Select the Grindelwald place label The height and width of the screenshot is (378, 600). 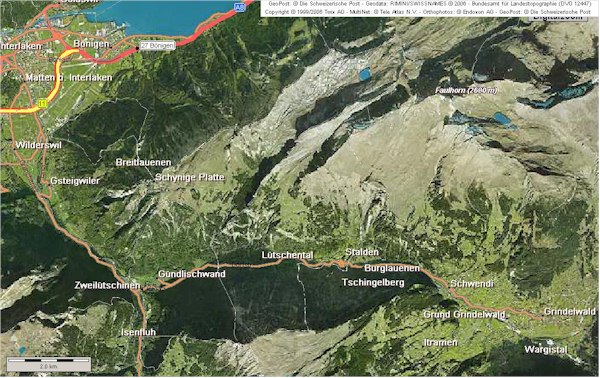tap(570, 311)
